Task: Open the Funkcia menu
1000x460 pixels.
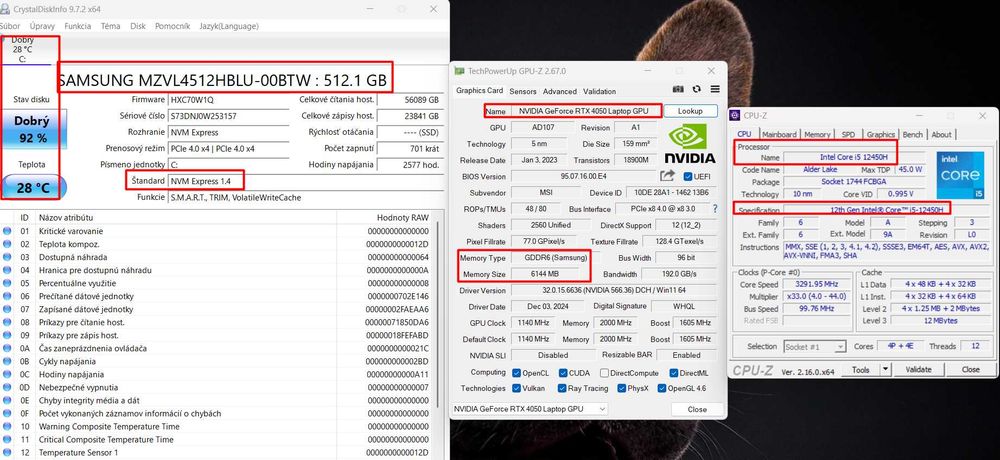Action: 78,26
